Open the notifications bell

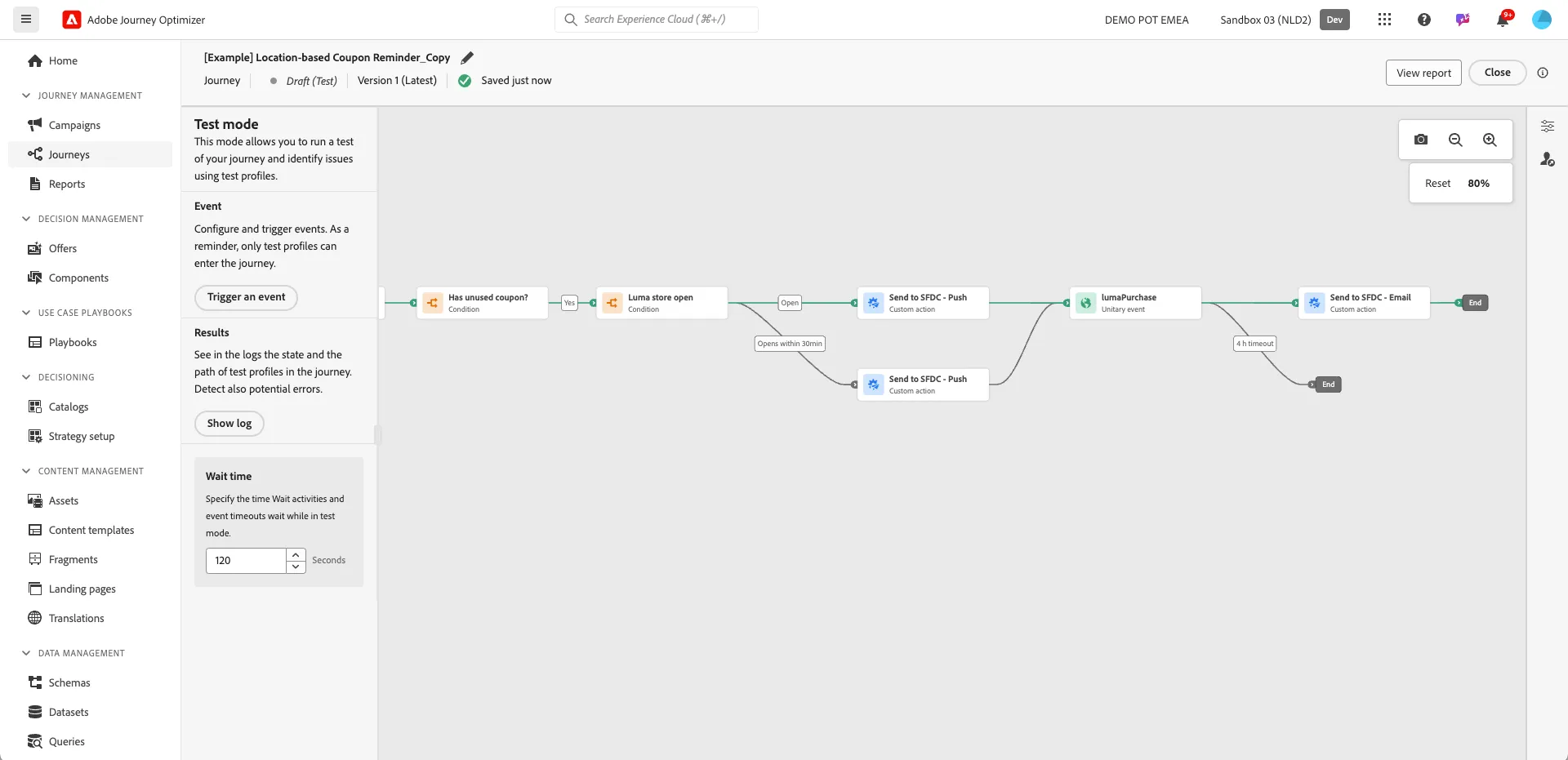[1503, 20]
